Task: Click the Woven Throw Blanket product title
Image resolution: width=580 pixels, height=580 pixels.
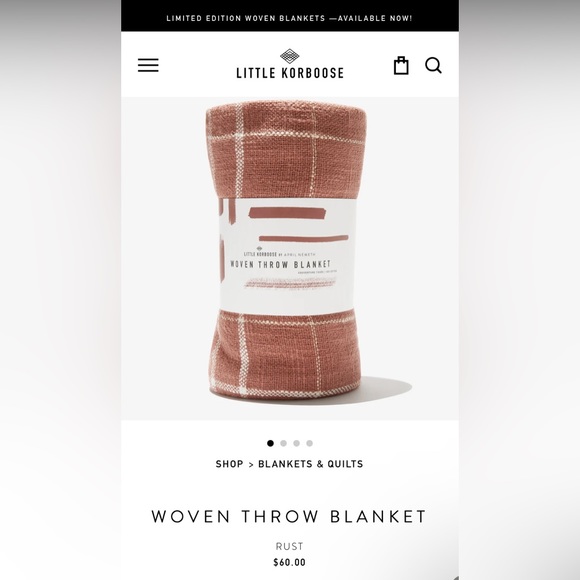Action: pyautogui.click(x=289, y=516)
